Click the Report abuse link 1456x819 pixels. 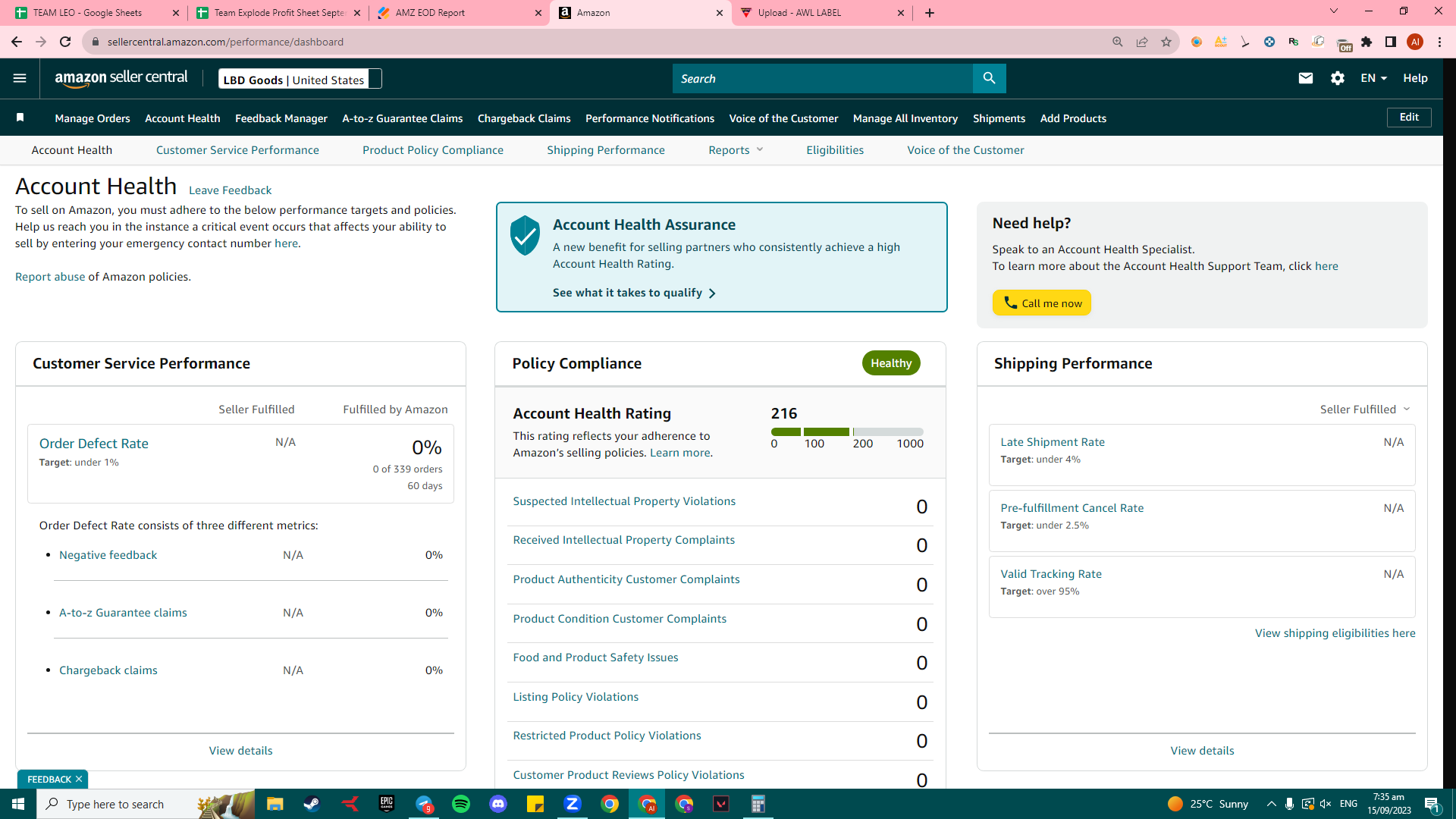pyautogui.click(x=50, y=277)
